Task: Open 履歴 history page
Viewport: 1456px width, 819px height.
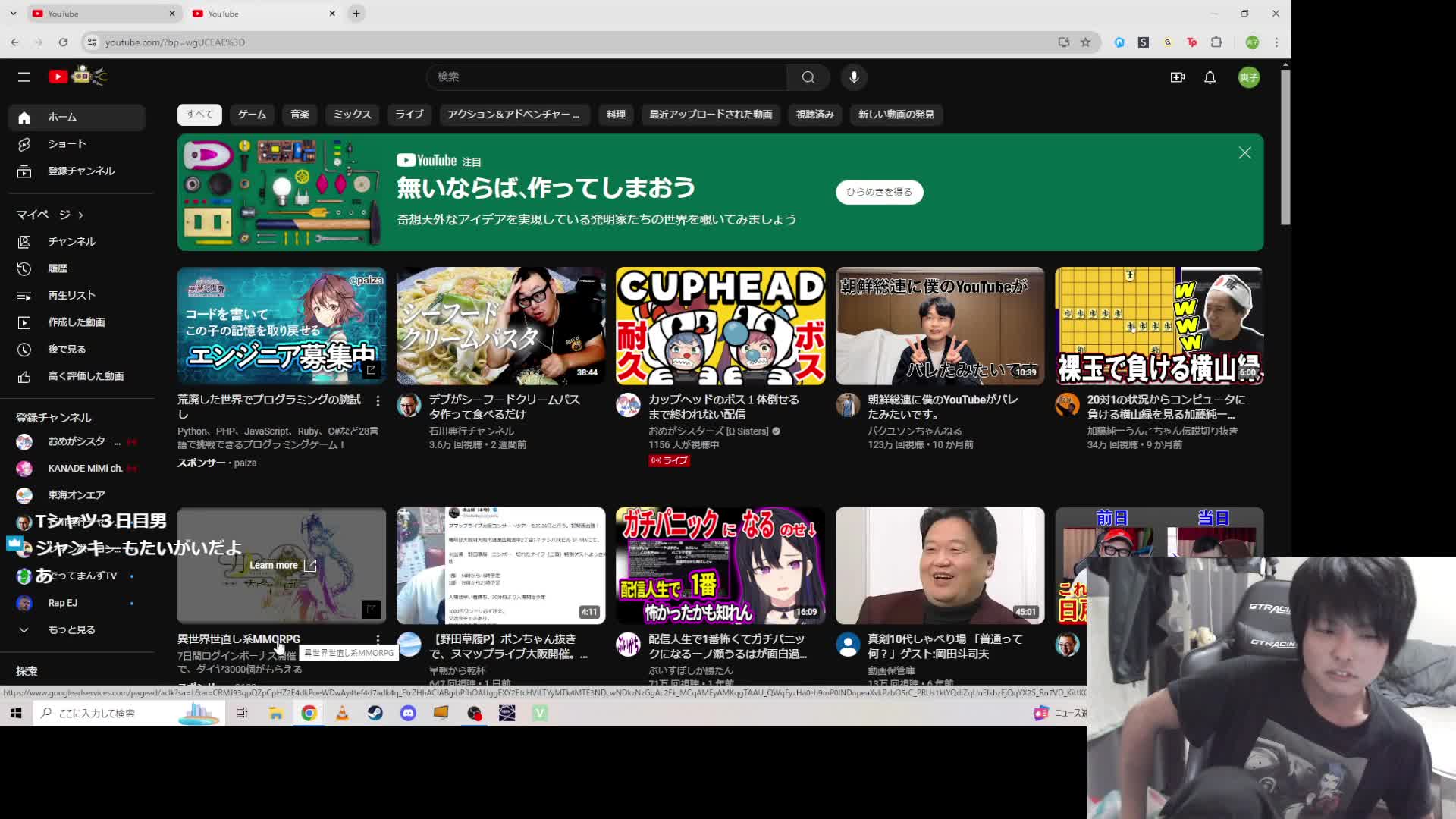Action: 77,268
